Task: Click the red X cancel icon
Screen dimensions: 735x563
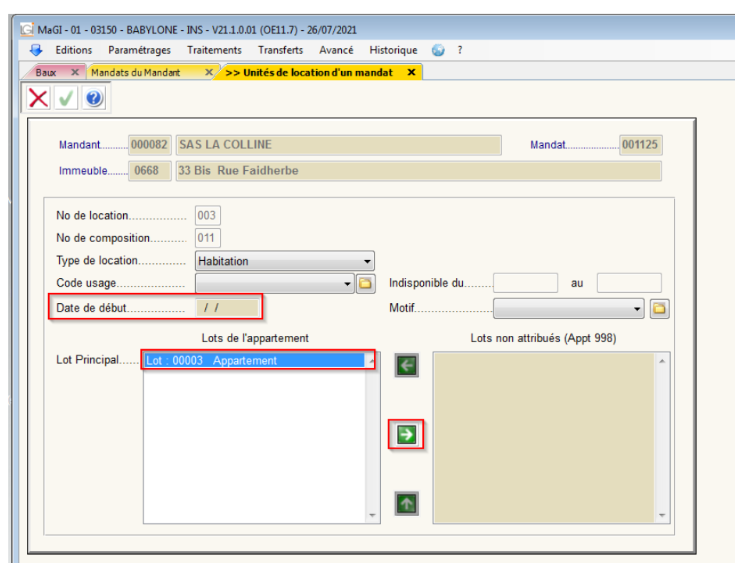Action: (x=38, y=98)
